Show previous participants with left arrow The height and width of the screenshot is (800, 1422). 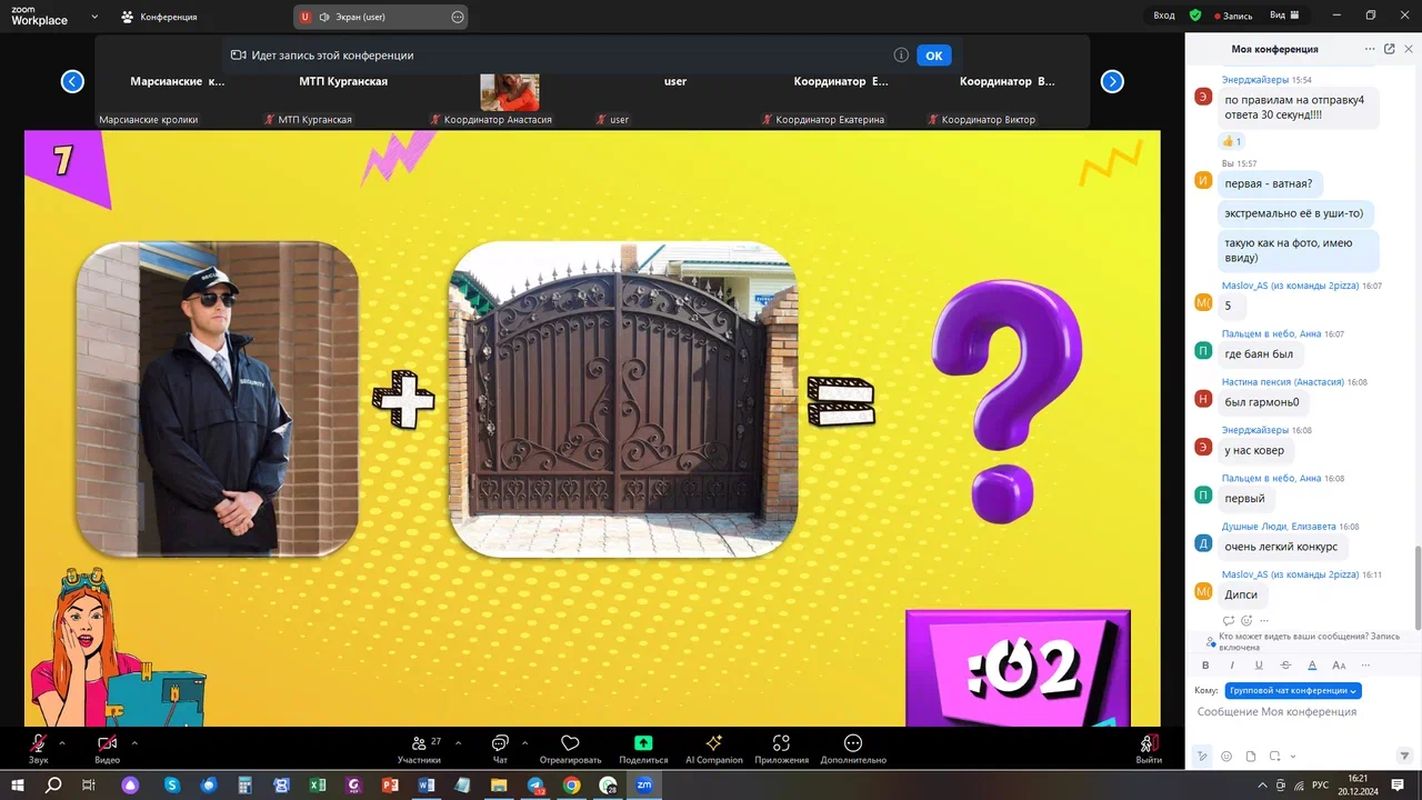point(72,81)
